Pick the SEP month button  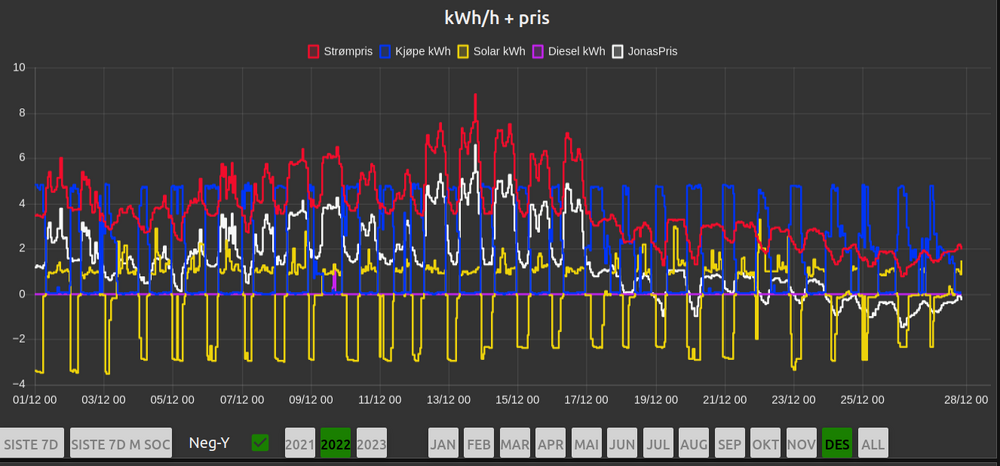730,443
